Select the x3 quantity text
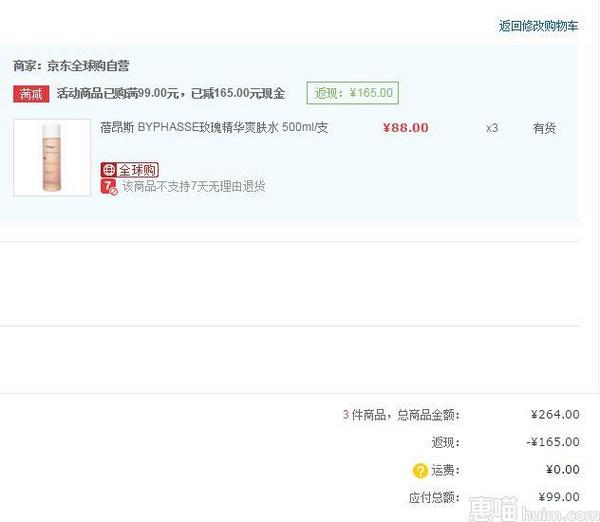Viewport: 600px width, 522px height. pos(492,128)
